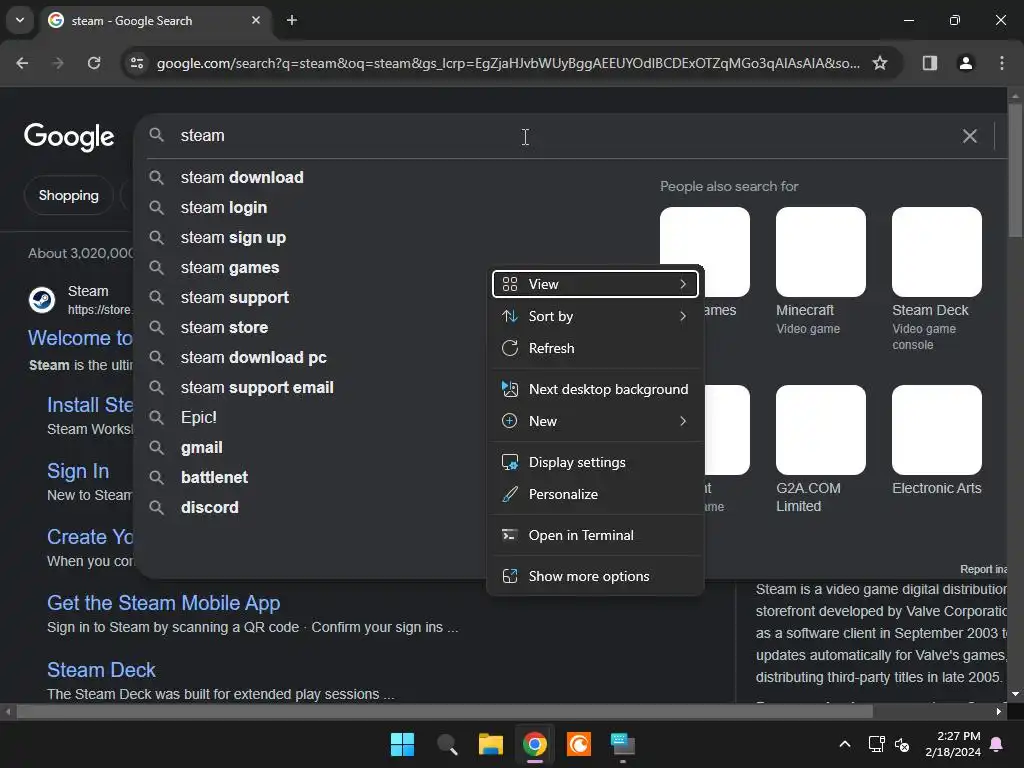Click Show more options

pos(595,577)
